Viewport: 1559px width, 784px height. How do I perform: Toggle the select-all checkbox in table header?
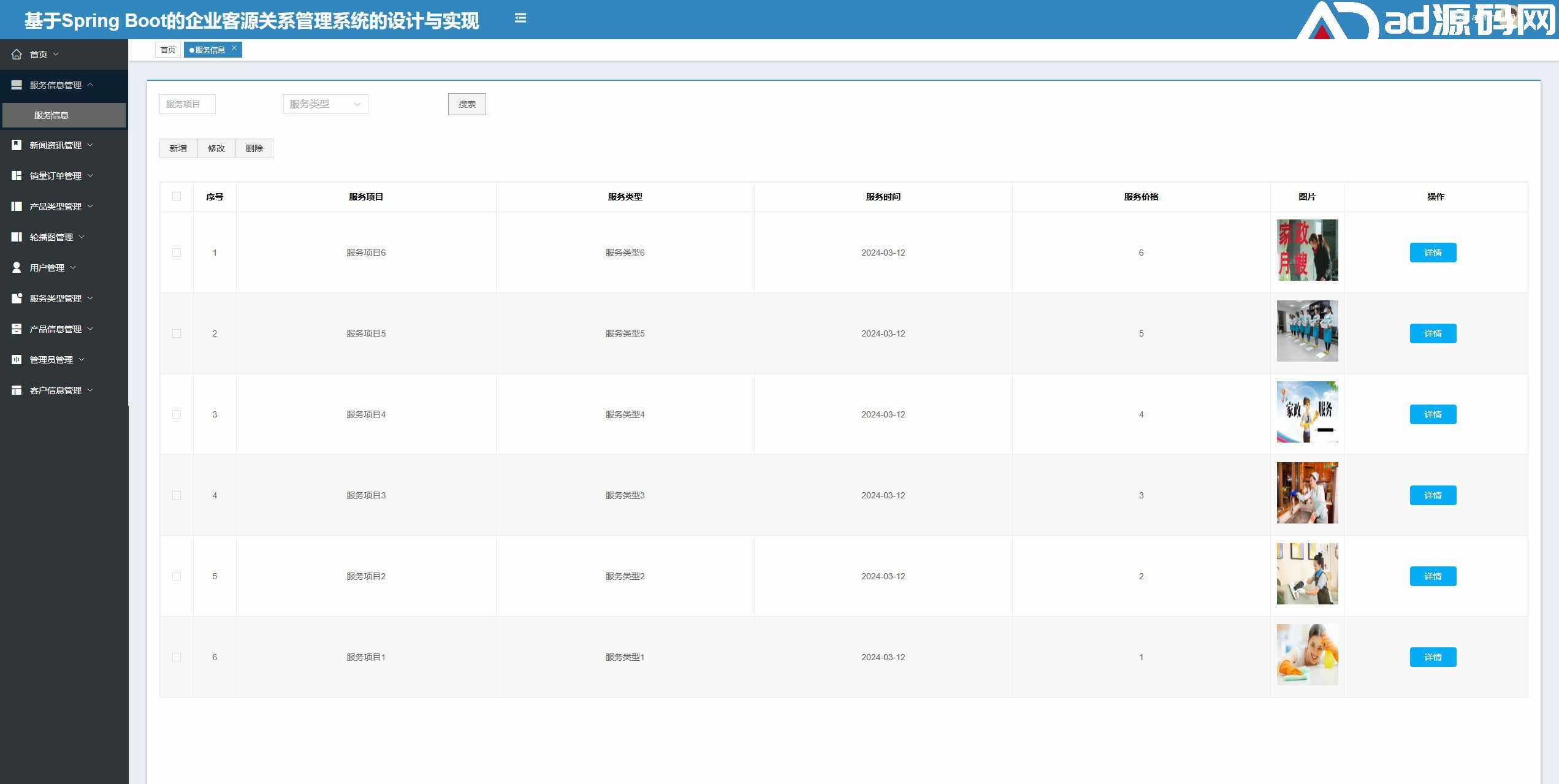point(177,196)
